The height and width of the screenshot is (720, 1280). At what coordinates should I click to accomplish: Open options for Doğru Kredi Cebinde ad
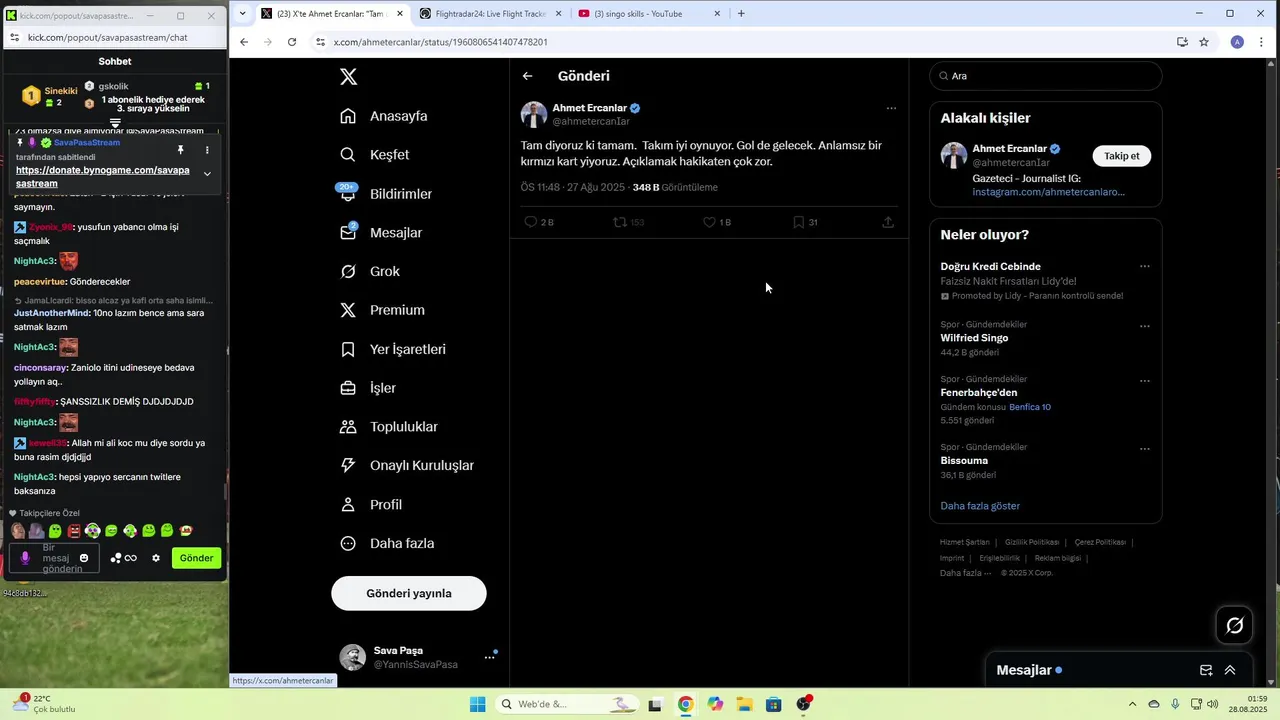1145,267
